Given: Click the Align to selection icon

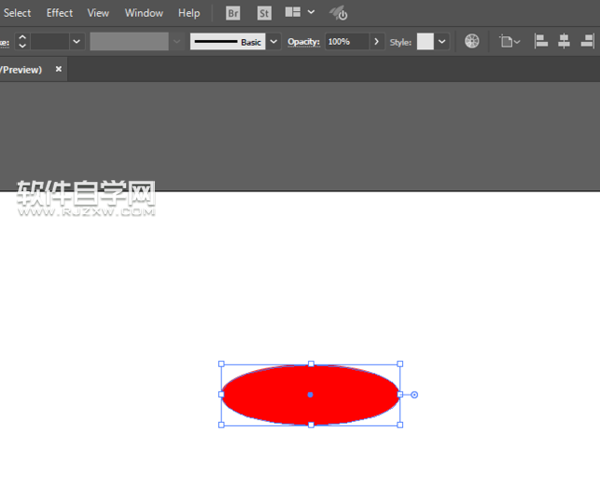Looking at the screenshot, I should (x=509, y=41).
